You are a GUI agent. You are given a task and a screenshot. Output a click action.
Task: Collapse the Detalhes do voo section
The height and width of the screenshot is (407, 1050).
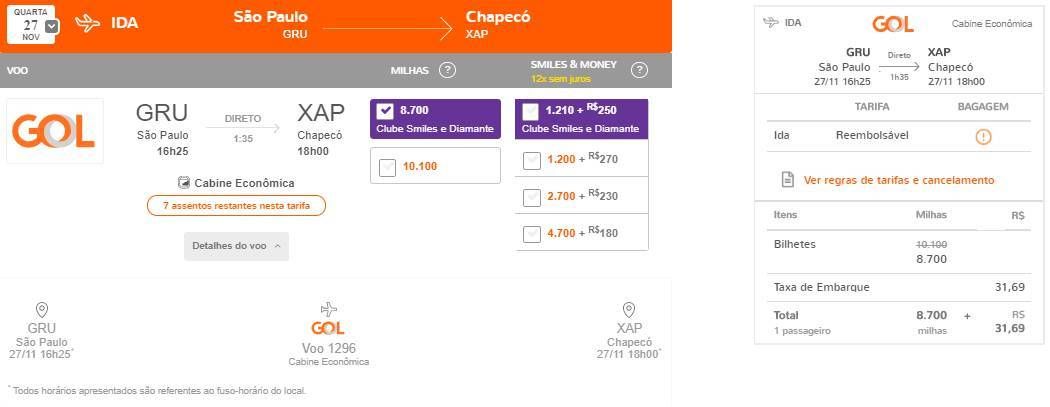(x=236, y=246)
